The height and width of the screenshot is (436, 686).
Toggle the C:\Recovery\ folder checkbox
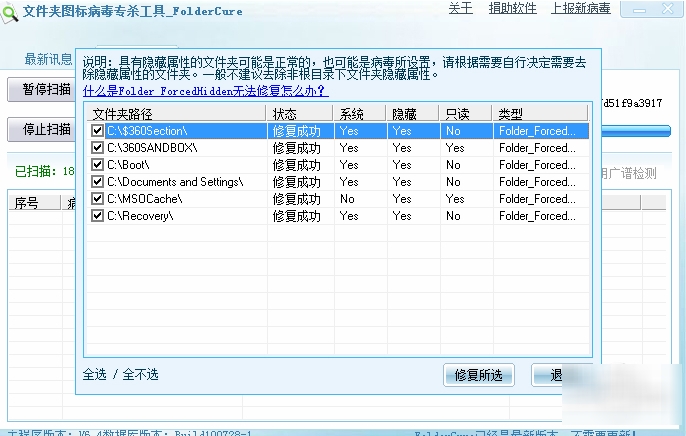point(97,216)
